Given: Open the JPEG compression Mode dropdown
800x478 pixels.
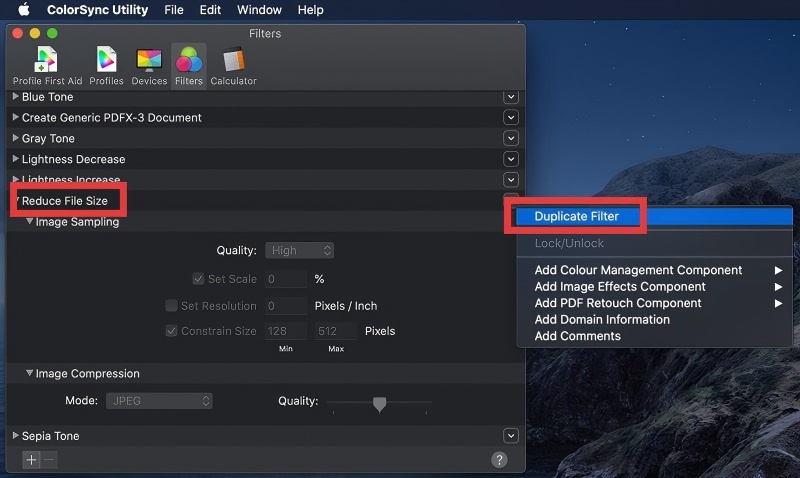Looking at the screenshot, I should pyautogui.click(x=160, y=401).
